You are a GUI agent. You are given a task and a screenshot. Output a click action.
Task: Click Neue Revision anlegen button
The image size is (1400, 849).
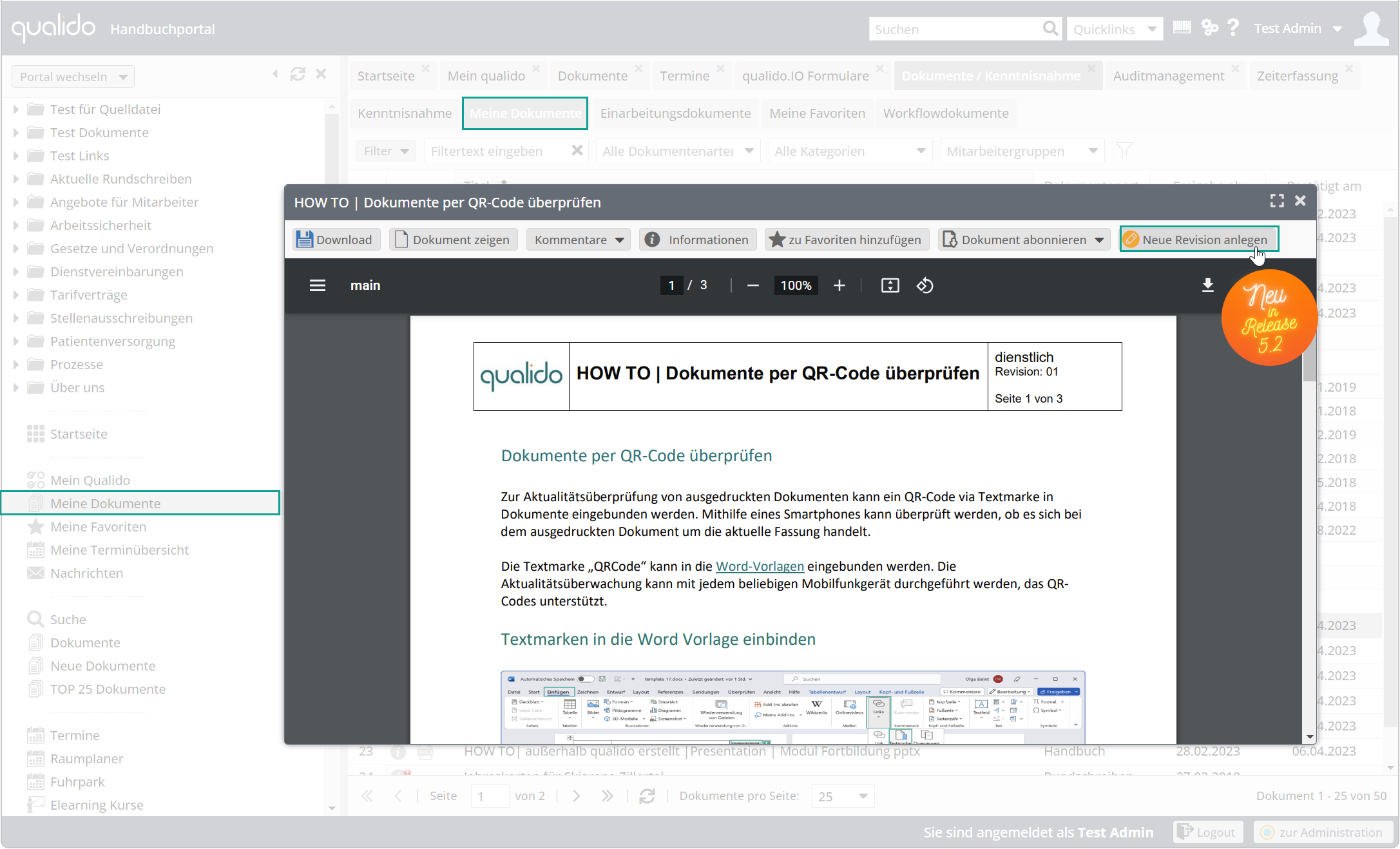pos(1198,240)
